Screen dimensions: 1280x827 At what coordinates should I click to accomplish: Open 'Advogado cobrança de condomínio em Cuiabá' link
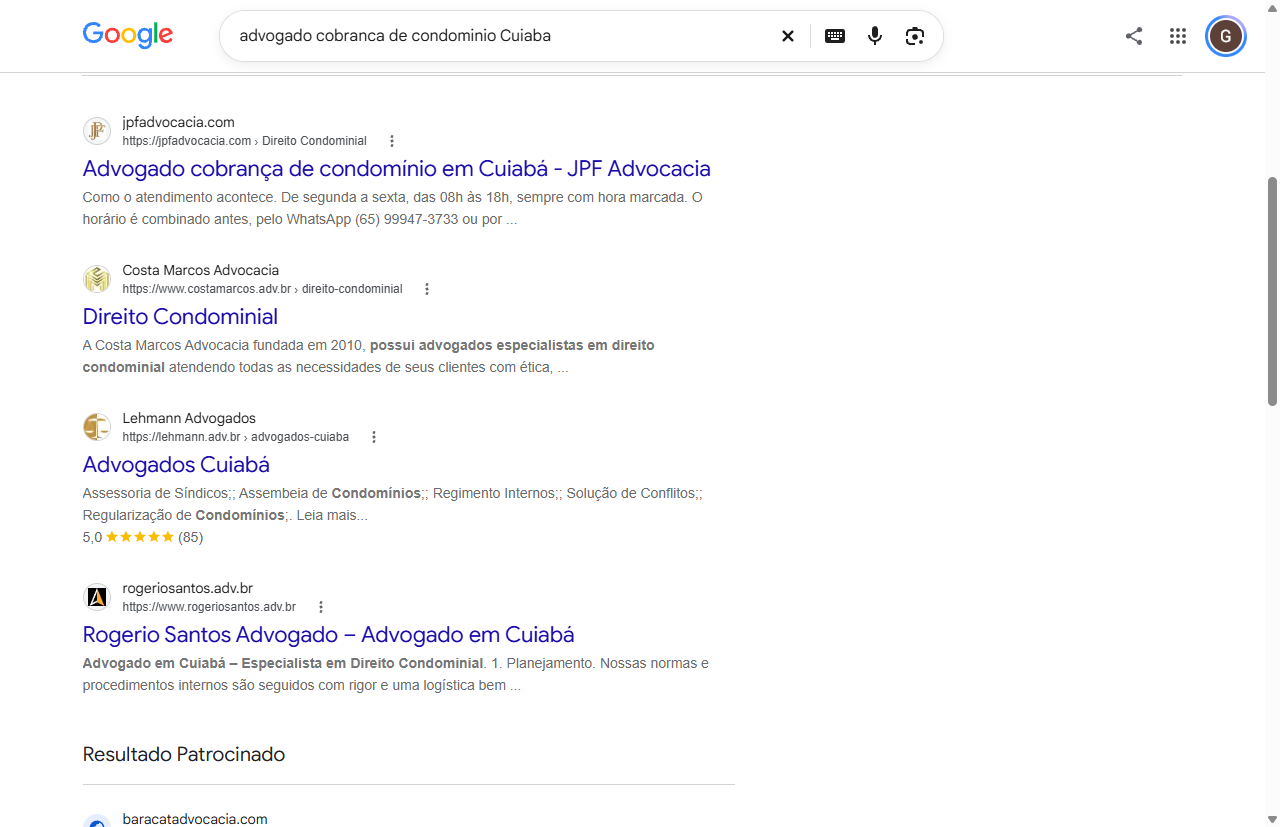(x=397, y=168)
